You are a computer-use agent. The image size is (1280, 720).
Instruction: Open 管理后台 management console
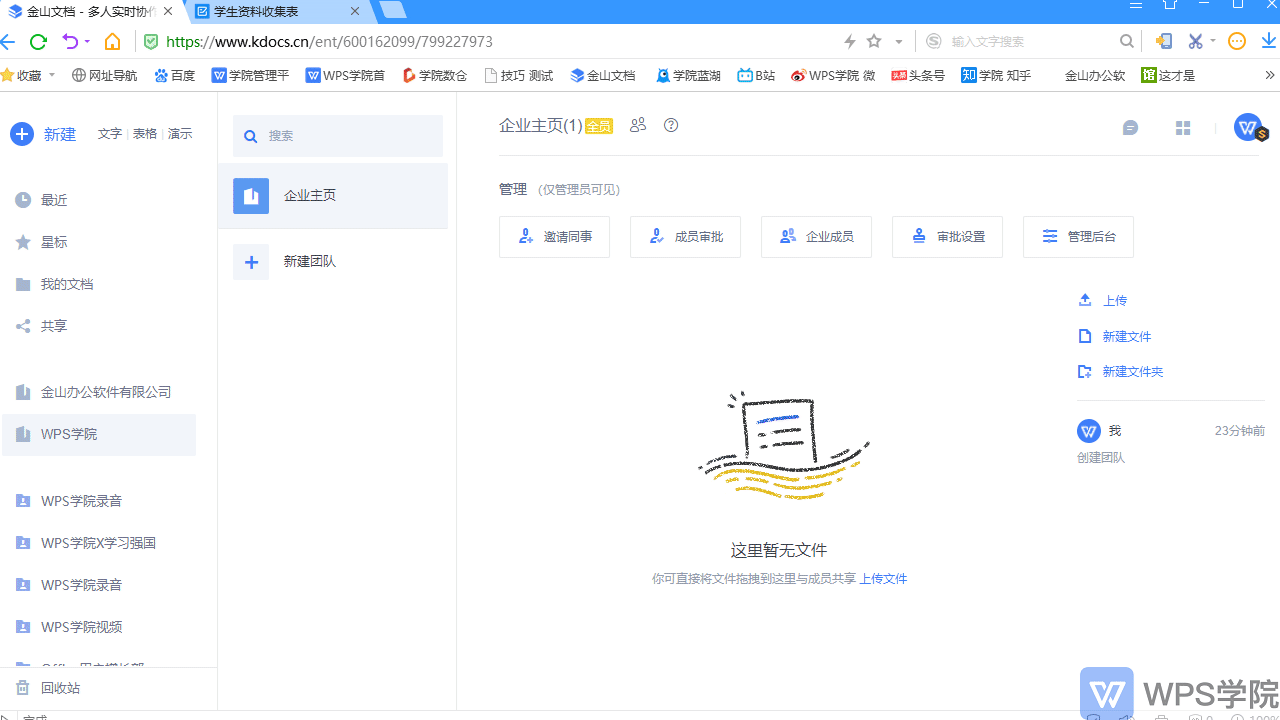pos(1078,237)
